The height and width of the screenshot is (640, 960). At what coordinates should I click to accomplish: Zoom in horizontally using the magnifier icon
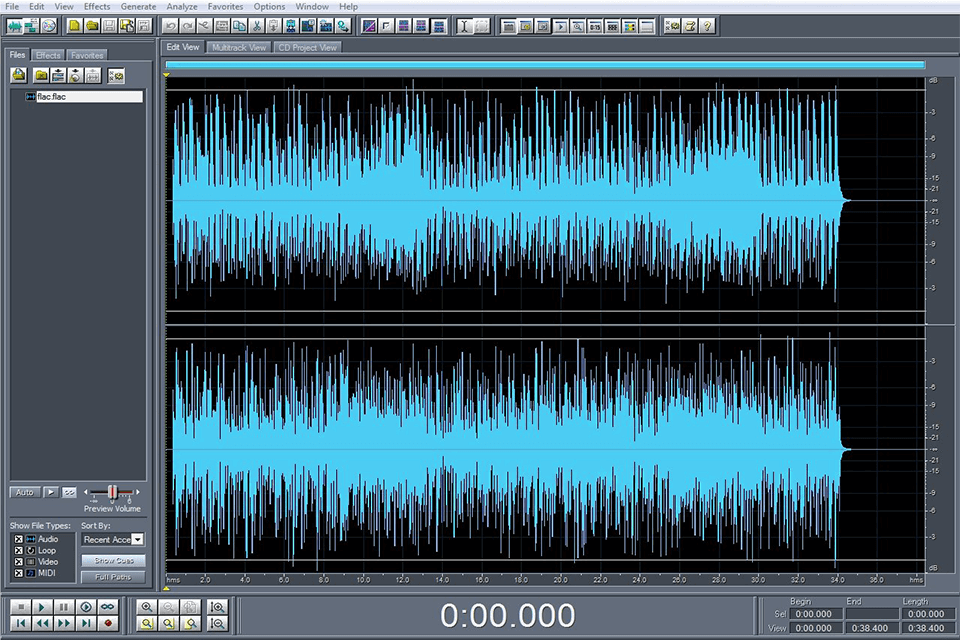147,606
